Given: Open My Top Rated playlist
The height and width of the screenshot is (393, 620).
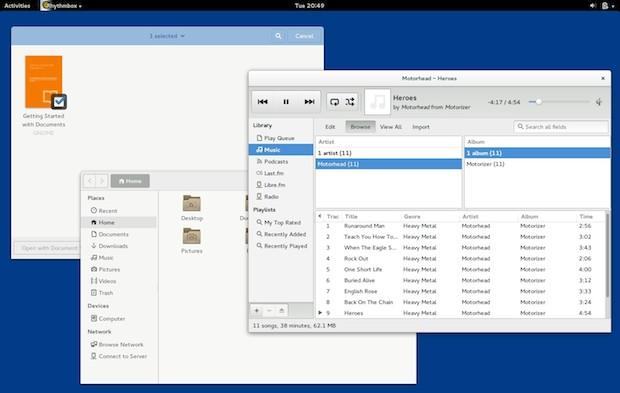Looking at the screenshot, I should tap(281, 223).
